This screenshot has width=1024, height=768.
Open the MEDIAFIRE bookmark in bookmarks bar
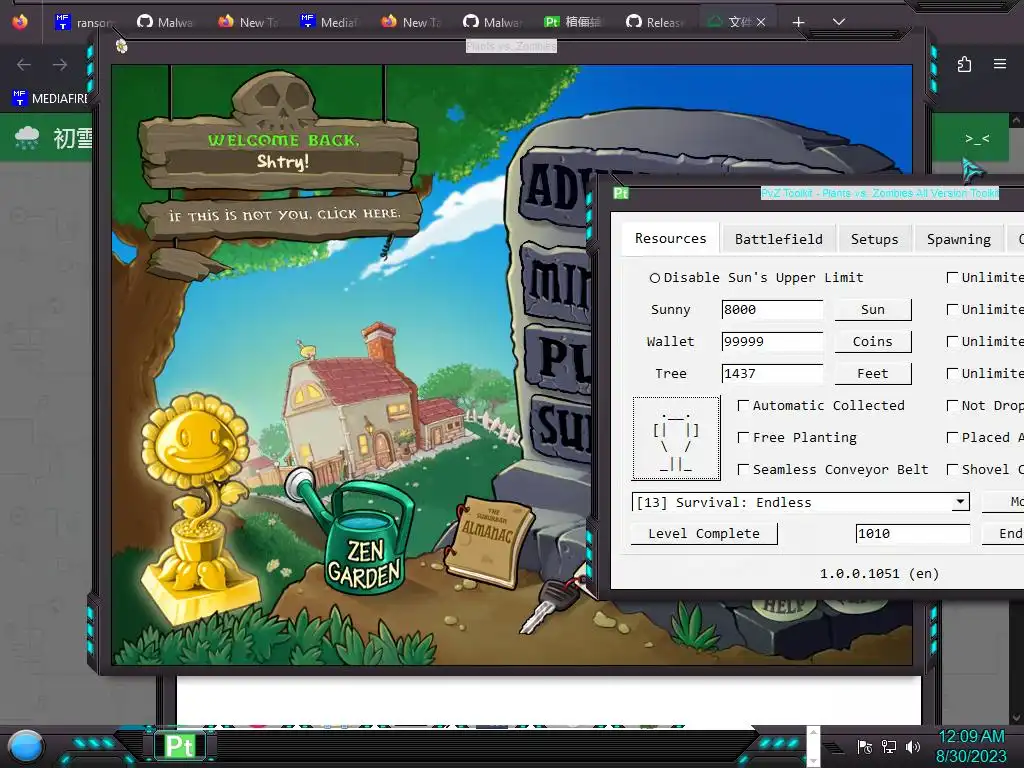coord(50,99)
